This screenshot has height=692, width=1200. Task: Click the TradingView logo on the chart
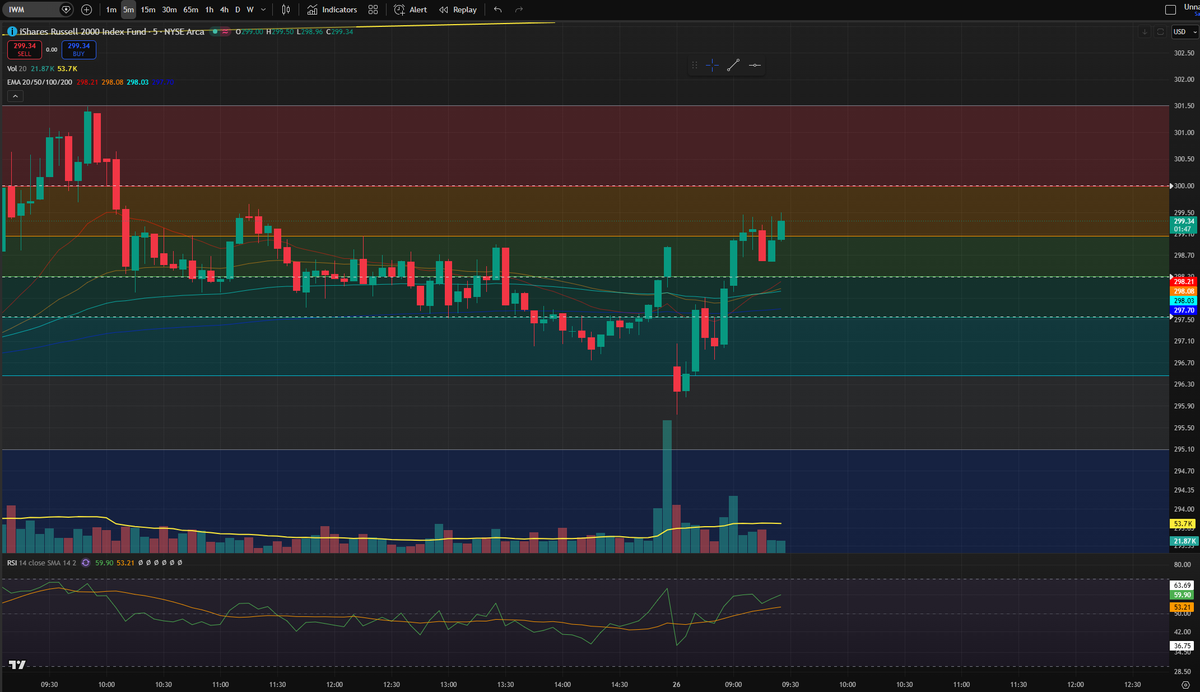click(x=17, y=665)
